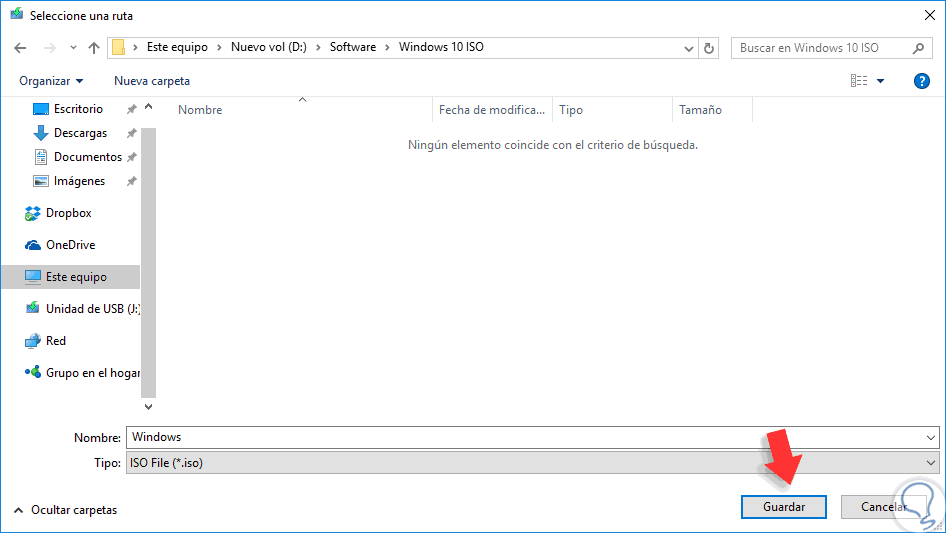Screen dimensions: 946x533
Task: Click the pin icon next to Imágenes
Action: click(131, 182)
